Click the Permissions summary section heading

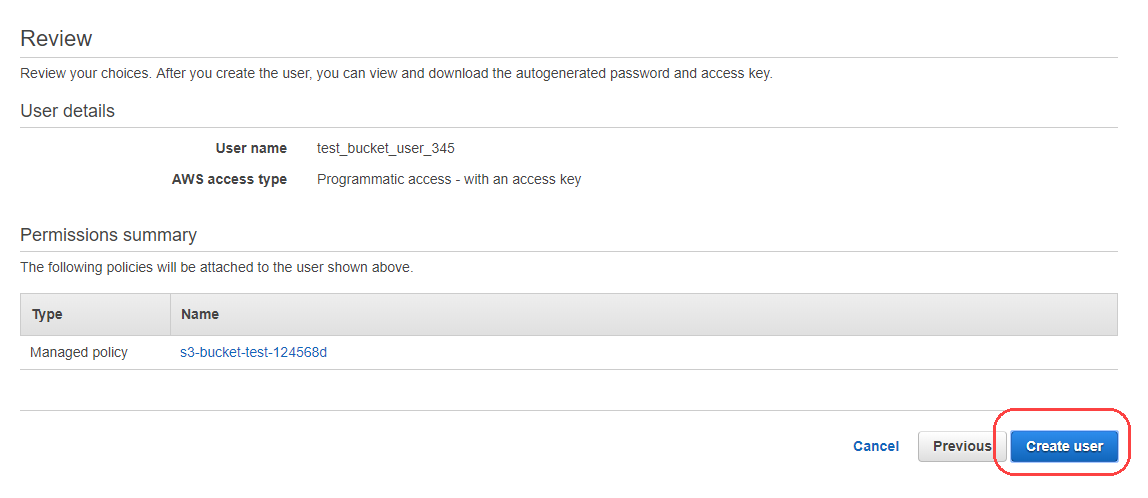(108, 235)
